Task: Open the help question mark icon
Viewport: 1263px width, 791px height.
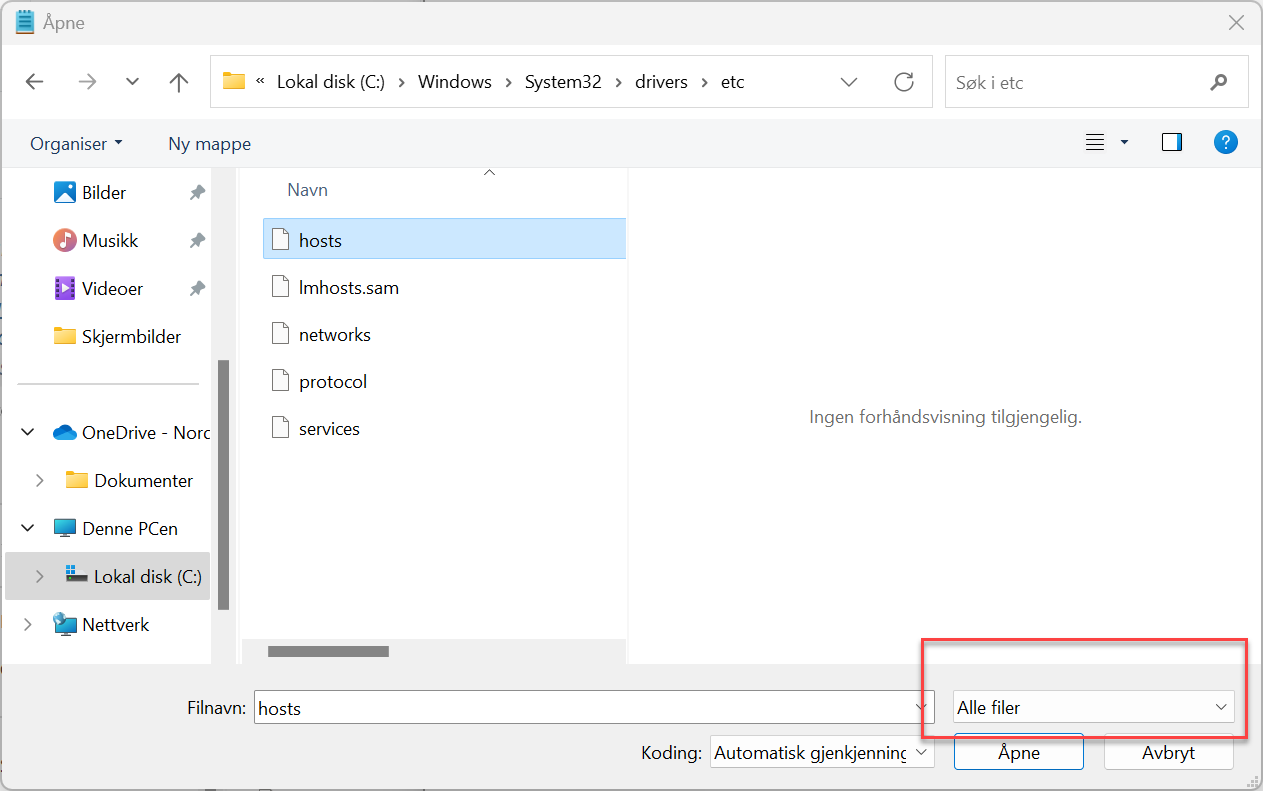Action: pos(1225,143)
